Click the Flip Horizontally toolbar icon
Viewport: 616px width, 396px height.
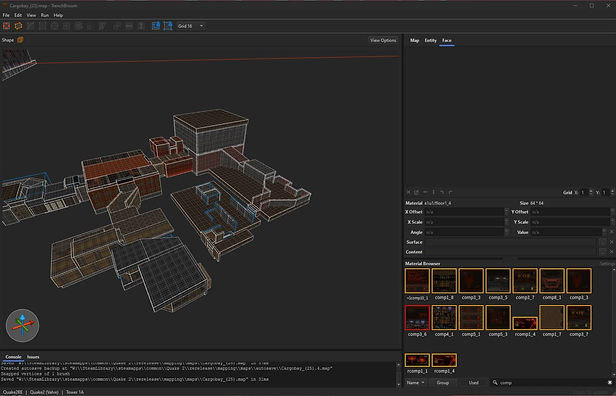point(129,26)
